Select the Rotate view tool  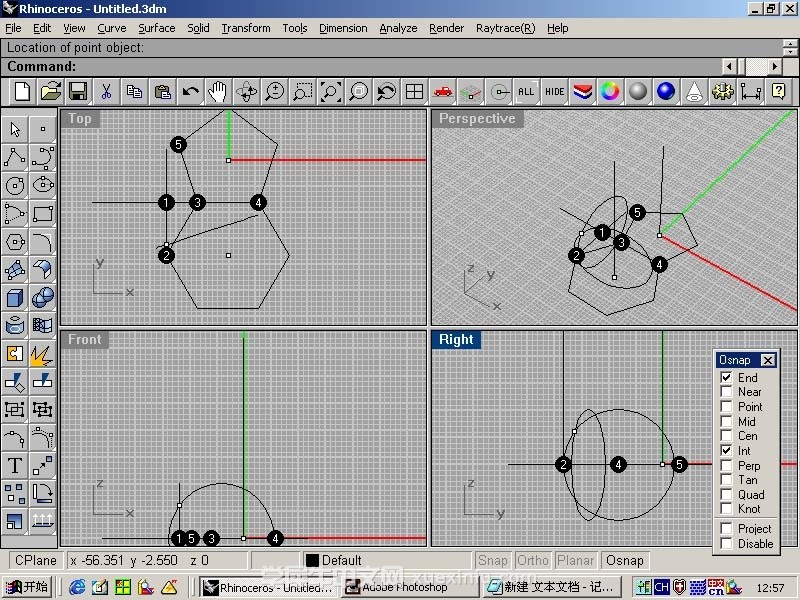pyautogui.click(x=246, y=92)
